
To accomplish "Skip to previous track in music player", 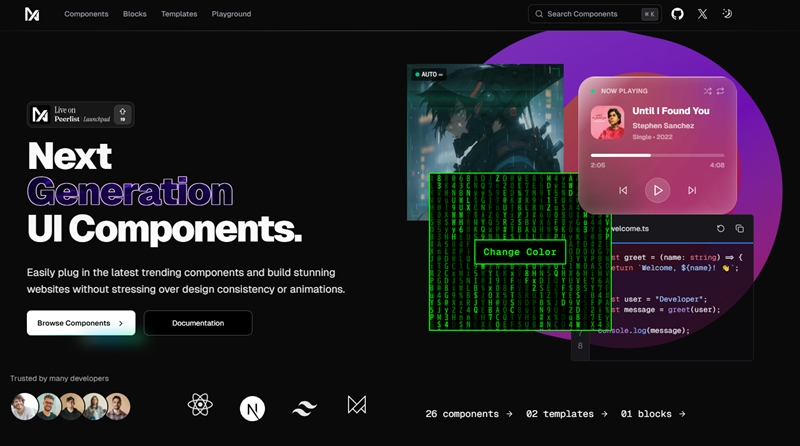I will click(623, 190).
